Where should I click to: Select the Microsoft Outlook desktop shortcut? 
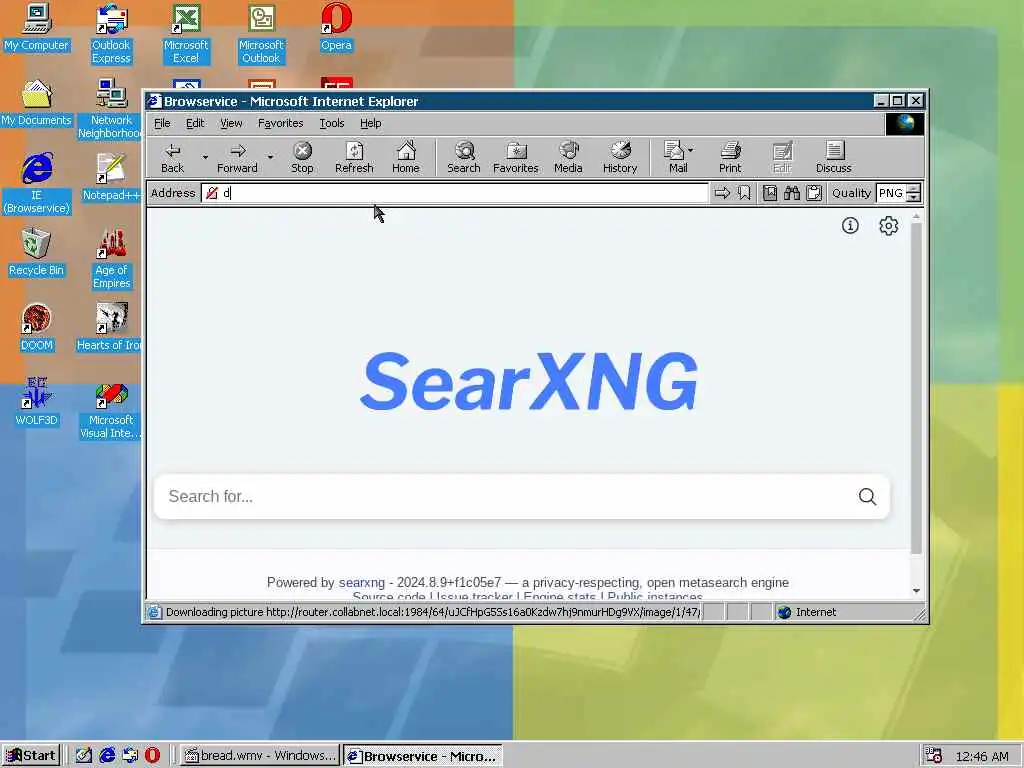(261, 34)
